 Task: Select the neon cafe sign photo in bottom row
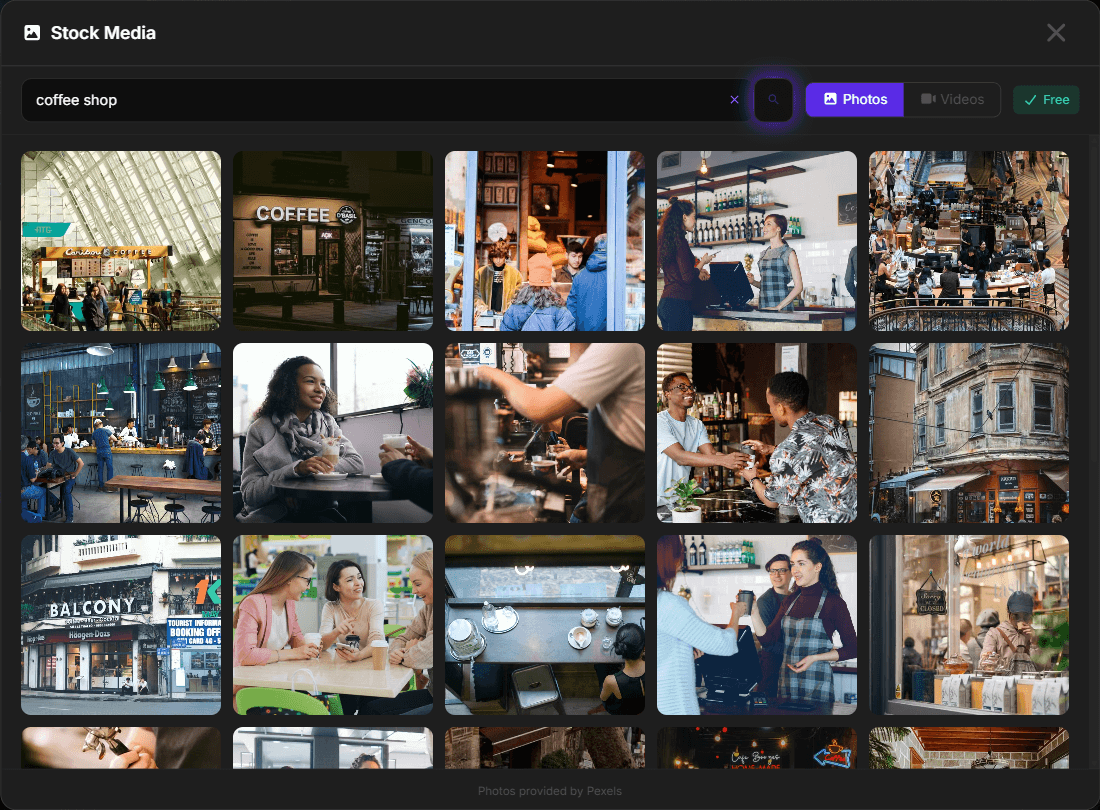(x=757, y=748)
